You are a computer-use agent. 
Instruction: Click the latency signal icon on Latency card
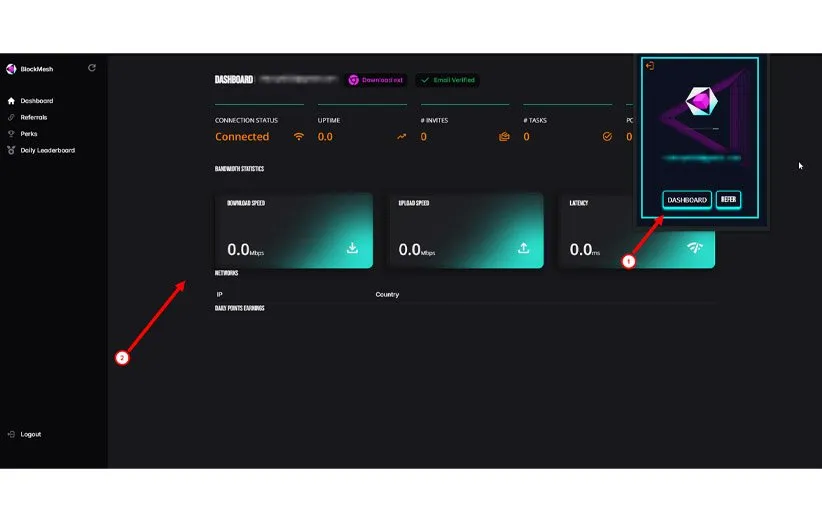(694, 248)
